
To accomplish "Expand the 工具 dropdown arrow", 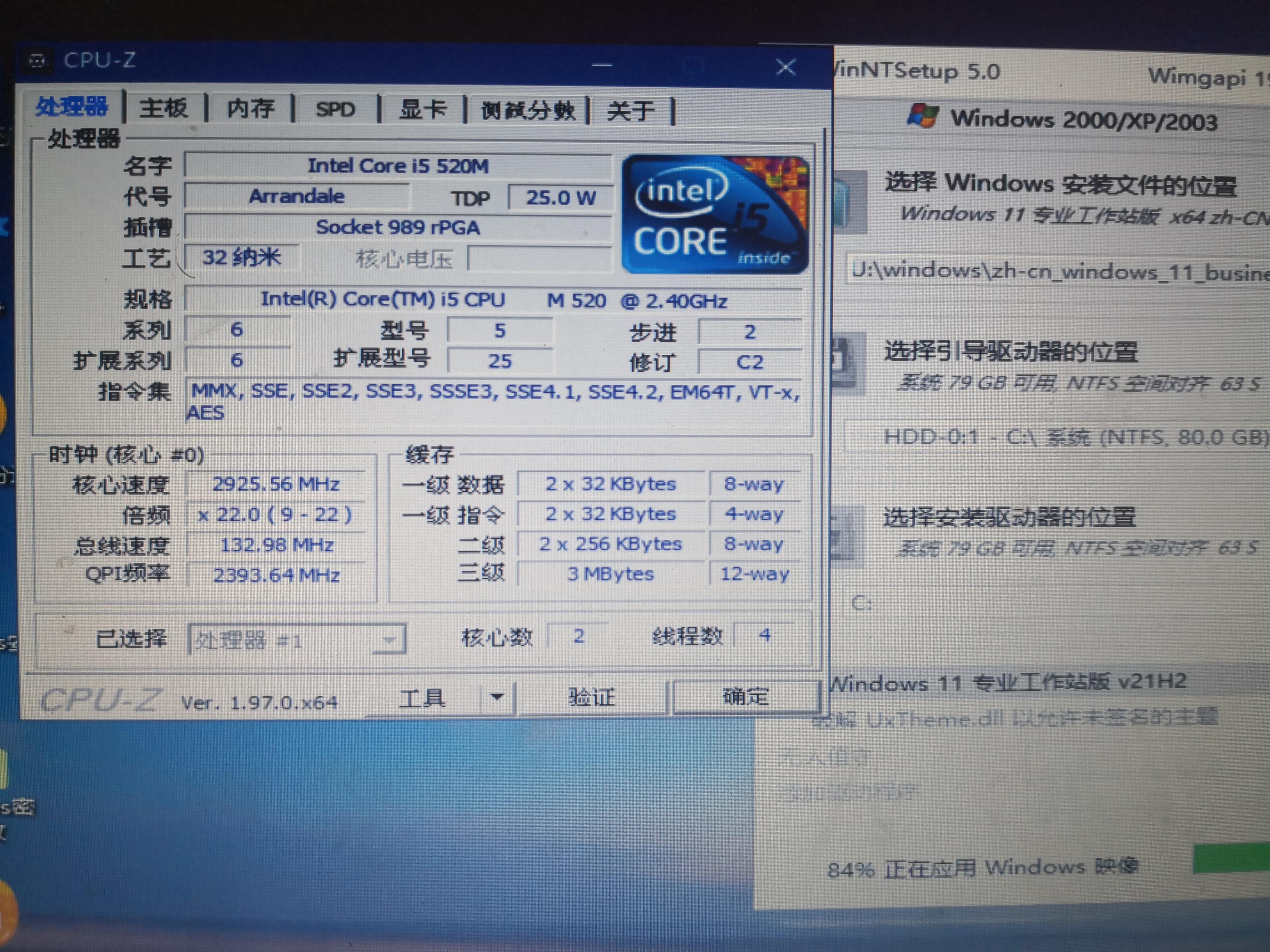I will (x=497, y=697).
